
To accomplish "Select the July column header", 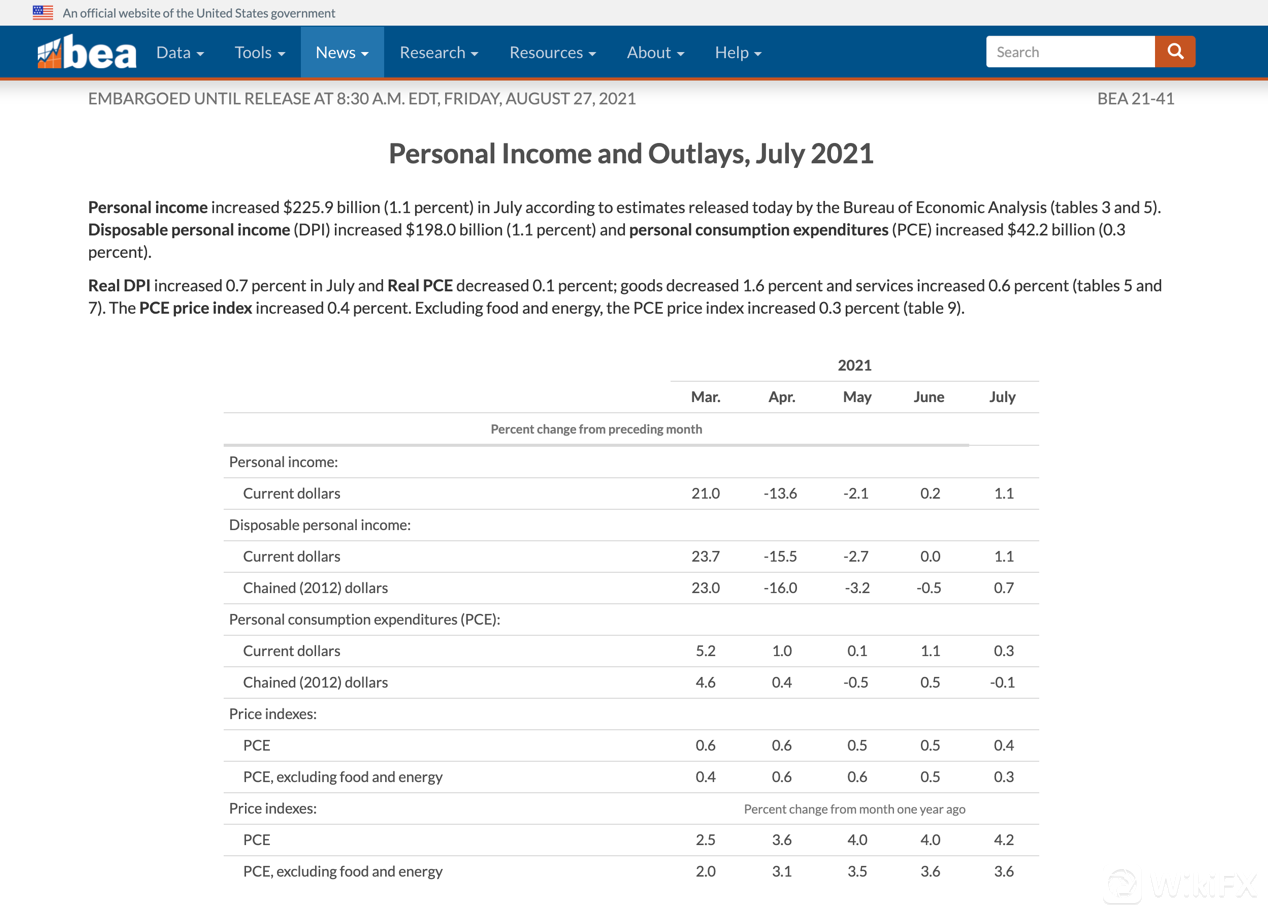I will coord(1002,397).
